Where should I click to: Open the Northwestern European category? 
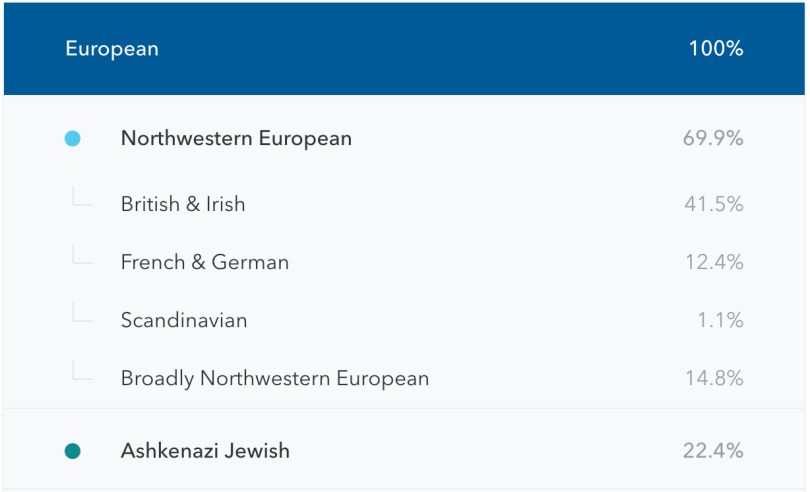point(236,139)
